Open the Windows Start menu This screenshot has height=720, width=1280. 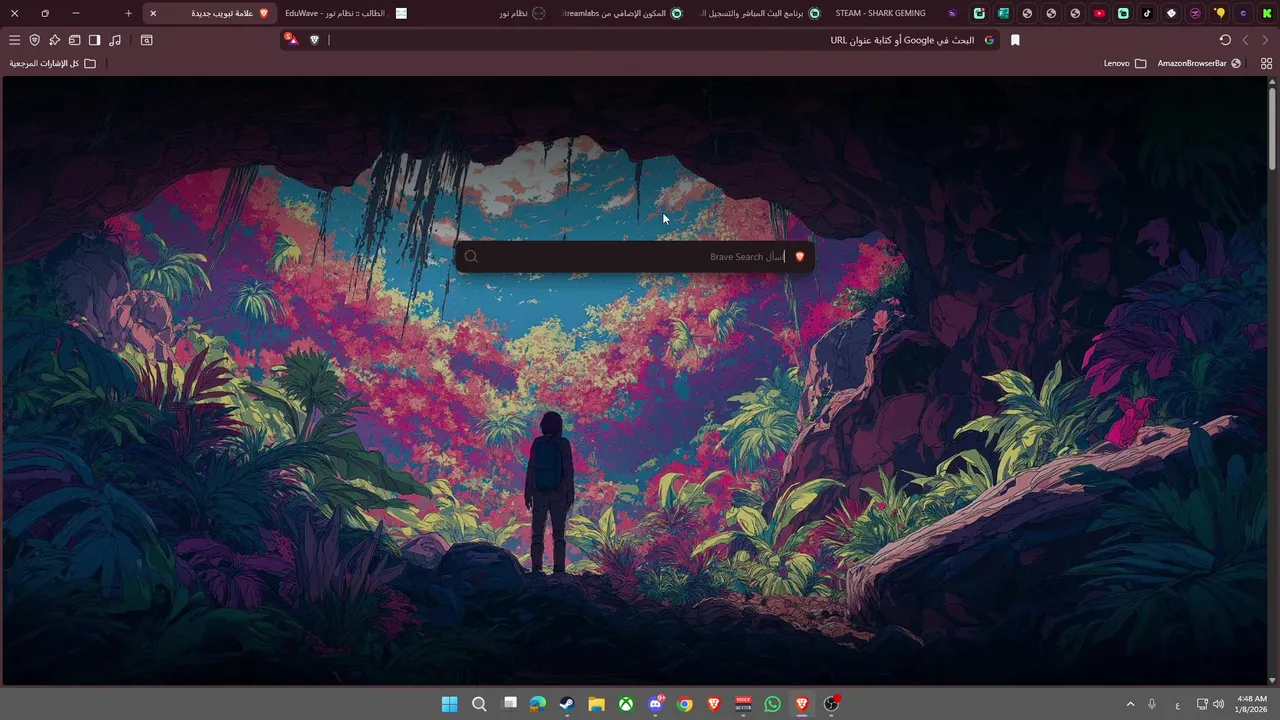coord(450,704)
